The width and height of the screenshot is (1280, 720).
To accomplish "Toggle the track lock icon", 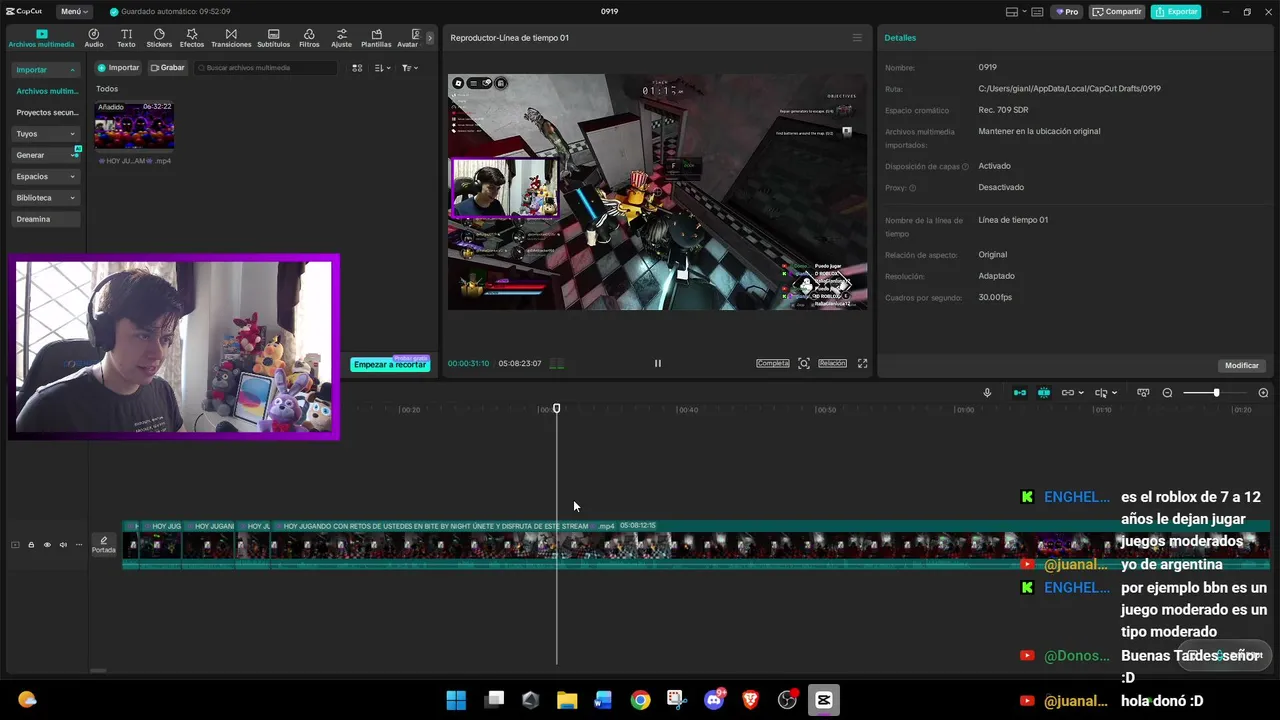I will tap(31, 545).
